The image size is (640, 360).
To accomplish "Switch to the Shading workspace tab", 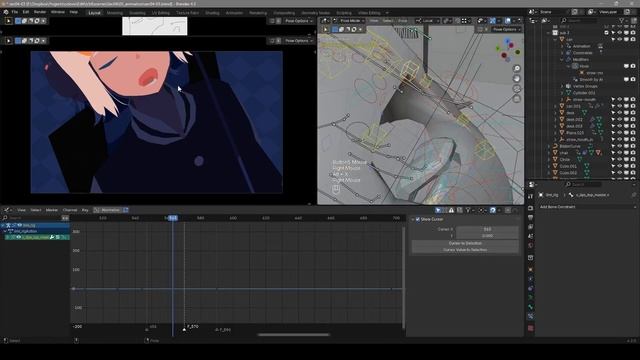I will (212, 13).
